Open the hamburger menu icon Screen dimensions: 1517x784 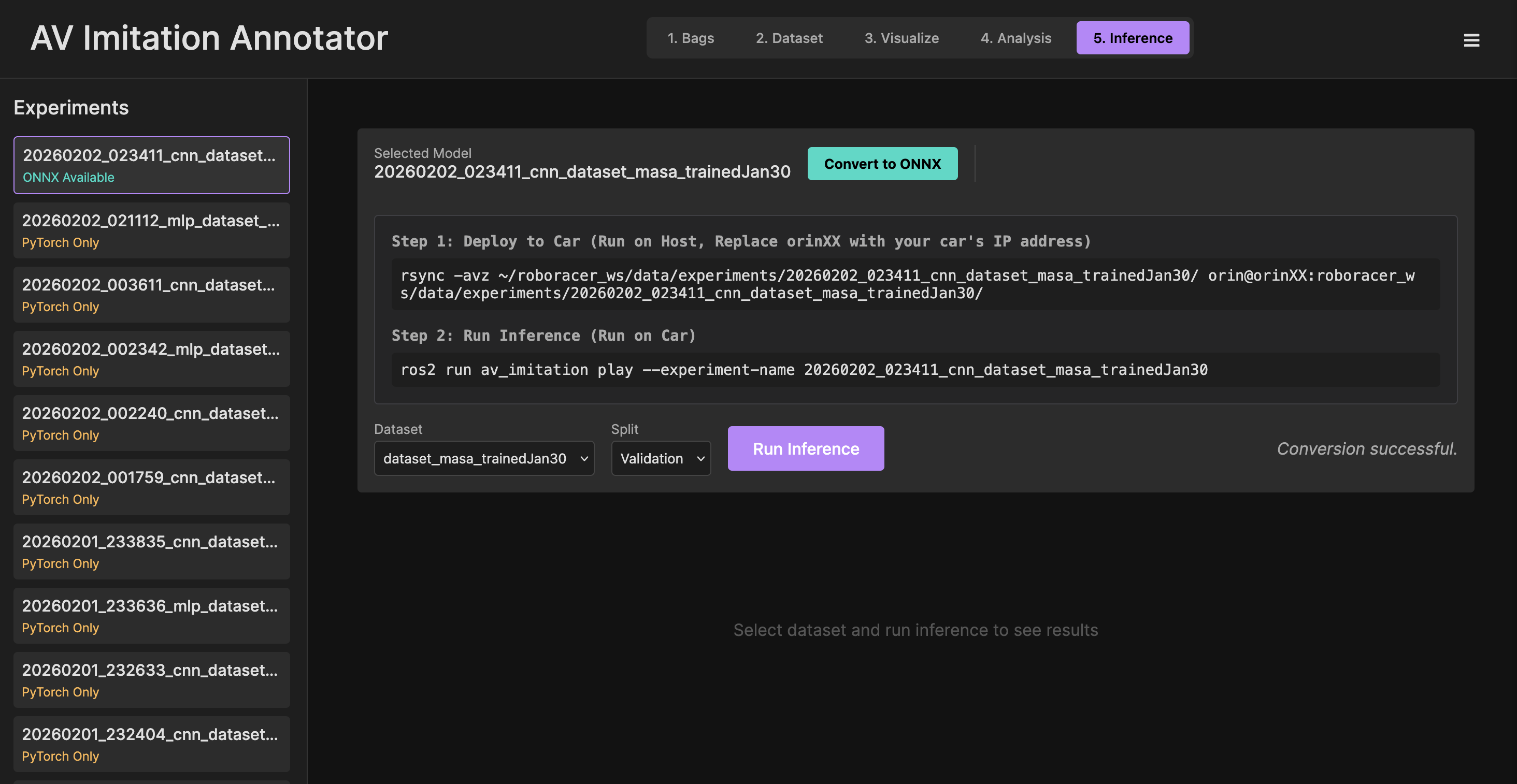pyautogui.click(x=1471, y=40)
